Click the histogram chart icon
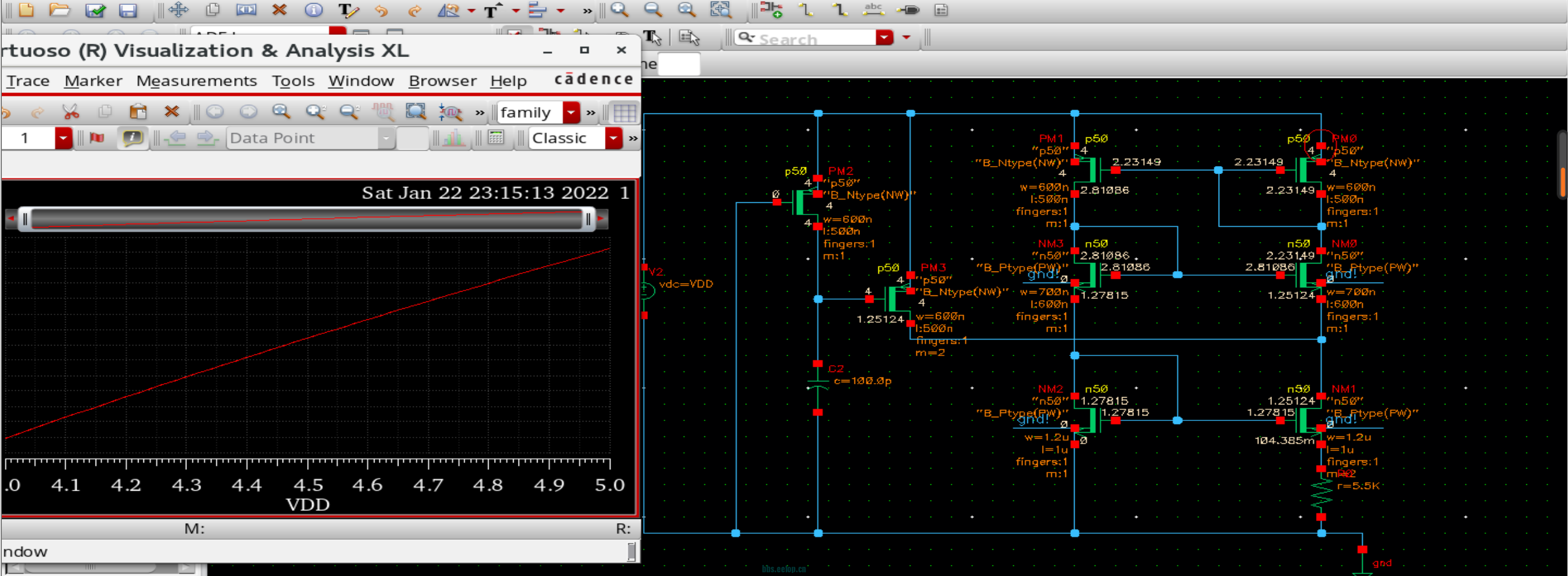 [x=453, y=138]
